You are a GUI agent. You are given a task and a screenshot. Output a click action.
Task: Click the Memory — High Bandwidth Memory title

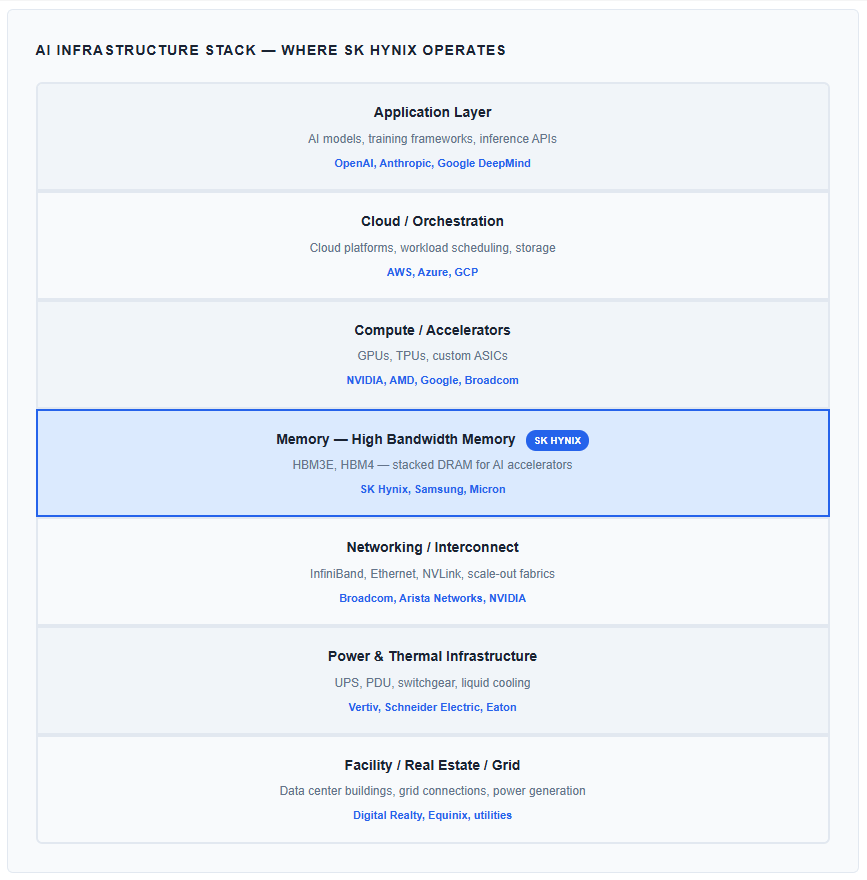[396, 439]
